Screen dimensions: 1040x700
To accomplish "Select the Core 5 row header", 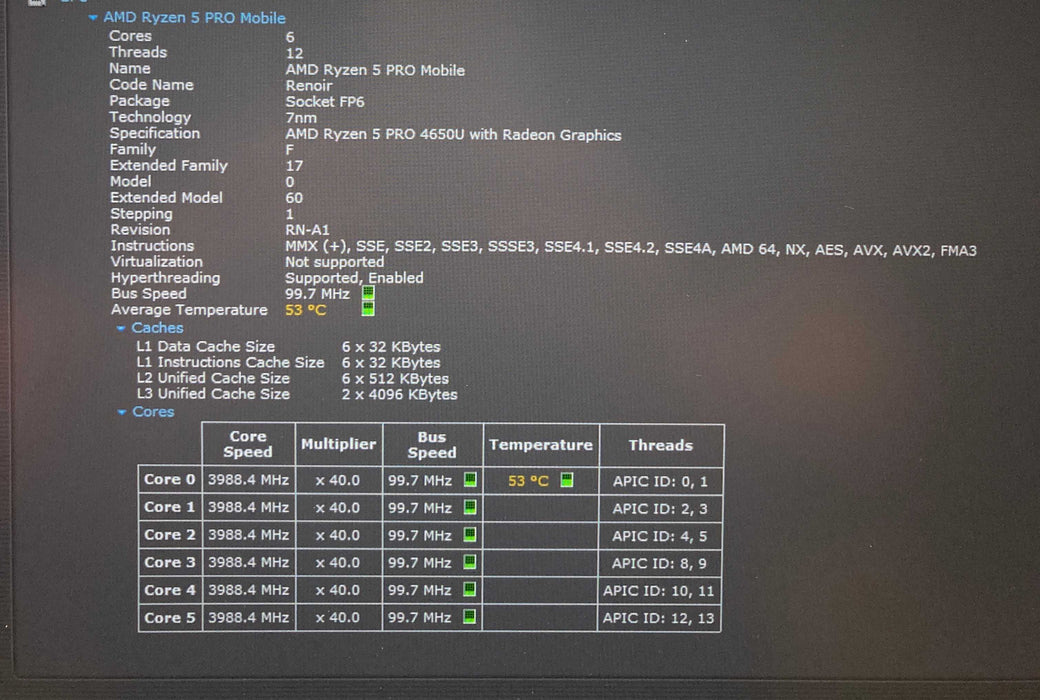I will [x=170, y=618].
